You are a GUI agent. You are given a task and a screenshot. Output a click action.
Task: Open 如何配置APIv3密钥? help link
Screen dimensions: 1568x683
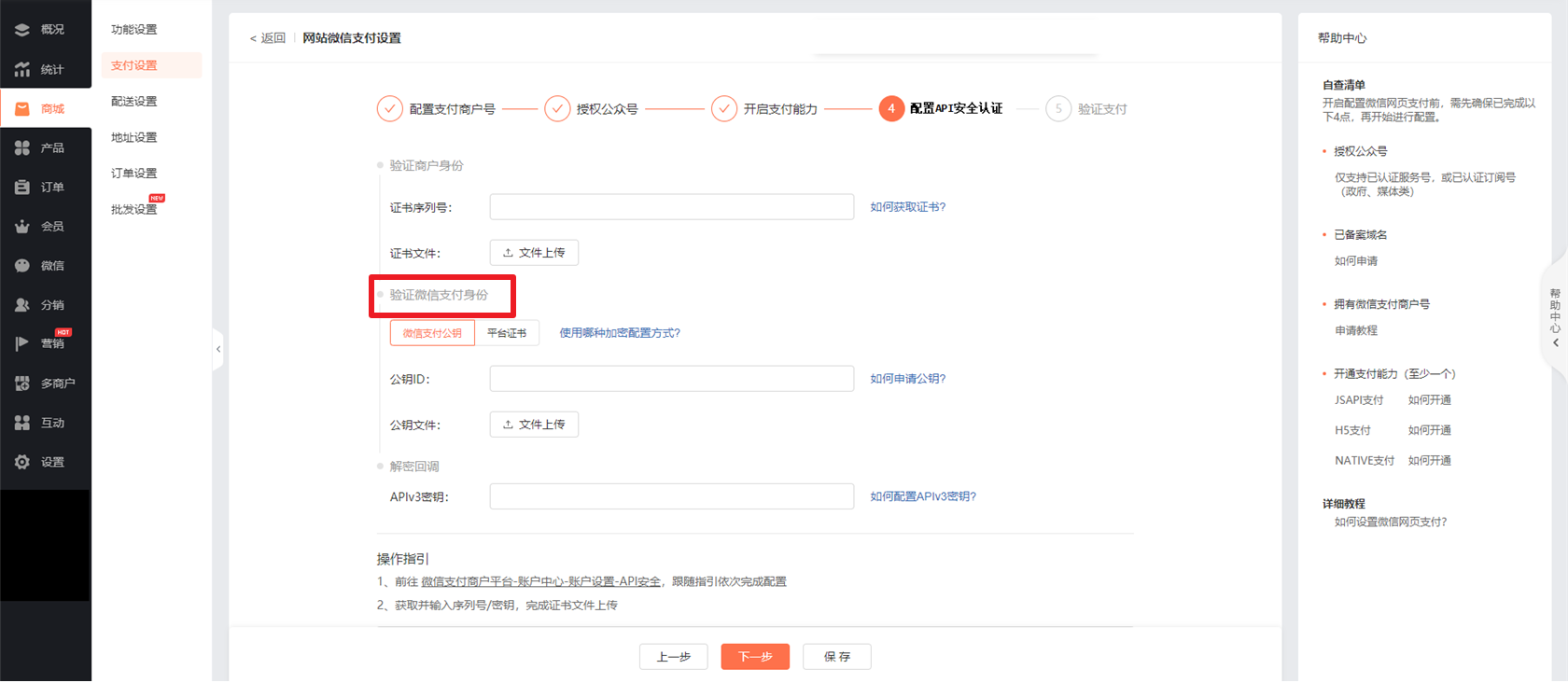(x=923, y=496)
